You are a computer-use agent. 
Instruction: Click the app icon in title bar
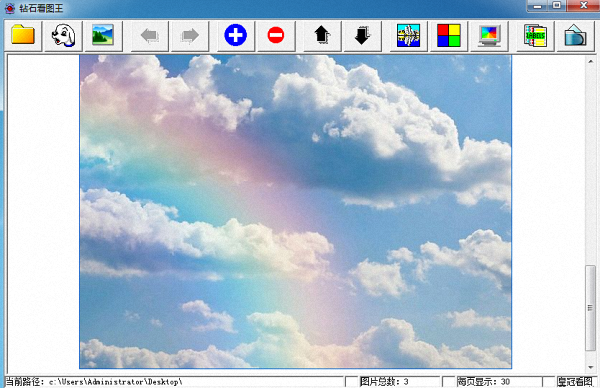[x=10, y=8]
